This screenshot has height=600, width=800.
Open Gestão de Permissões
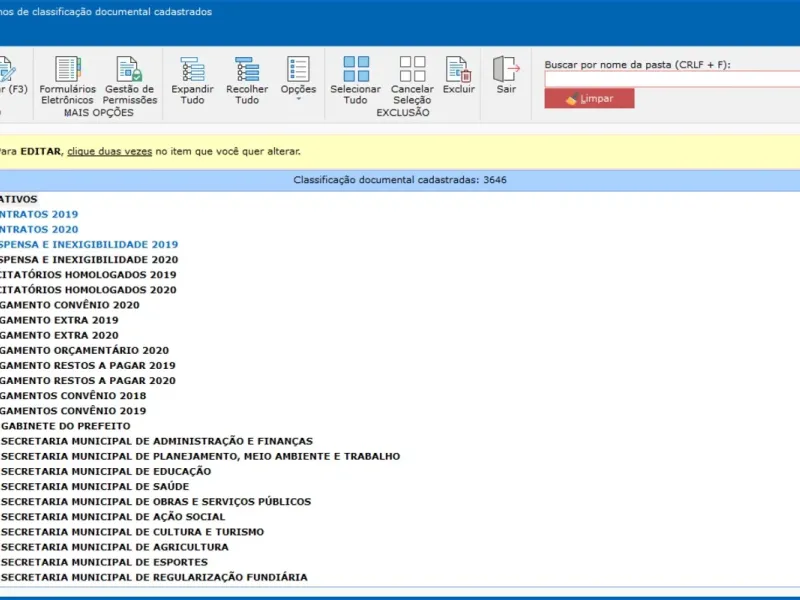[130, 80]
